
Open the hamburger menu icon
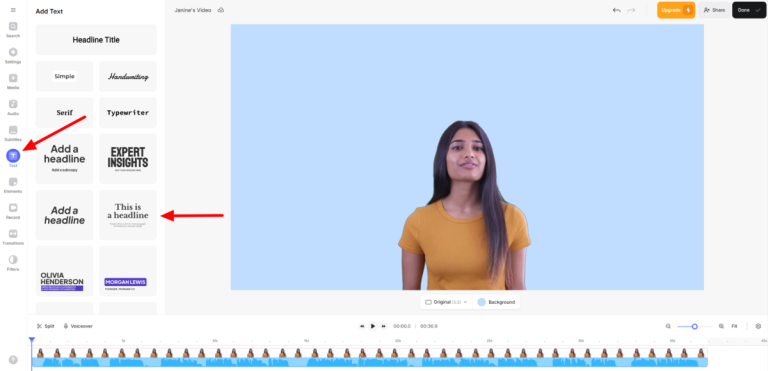[x=13, y=10]
